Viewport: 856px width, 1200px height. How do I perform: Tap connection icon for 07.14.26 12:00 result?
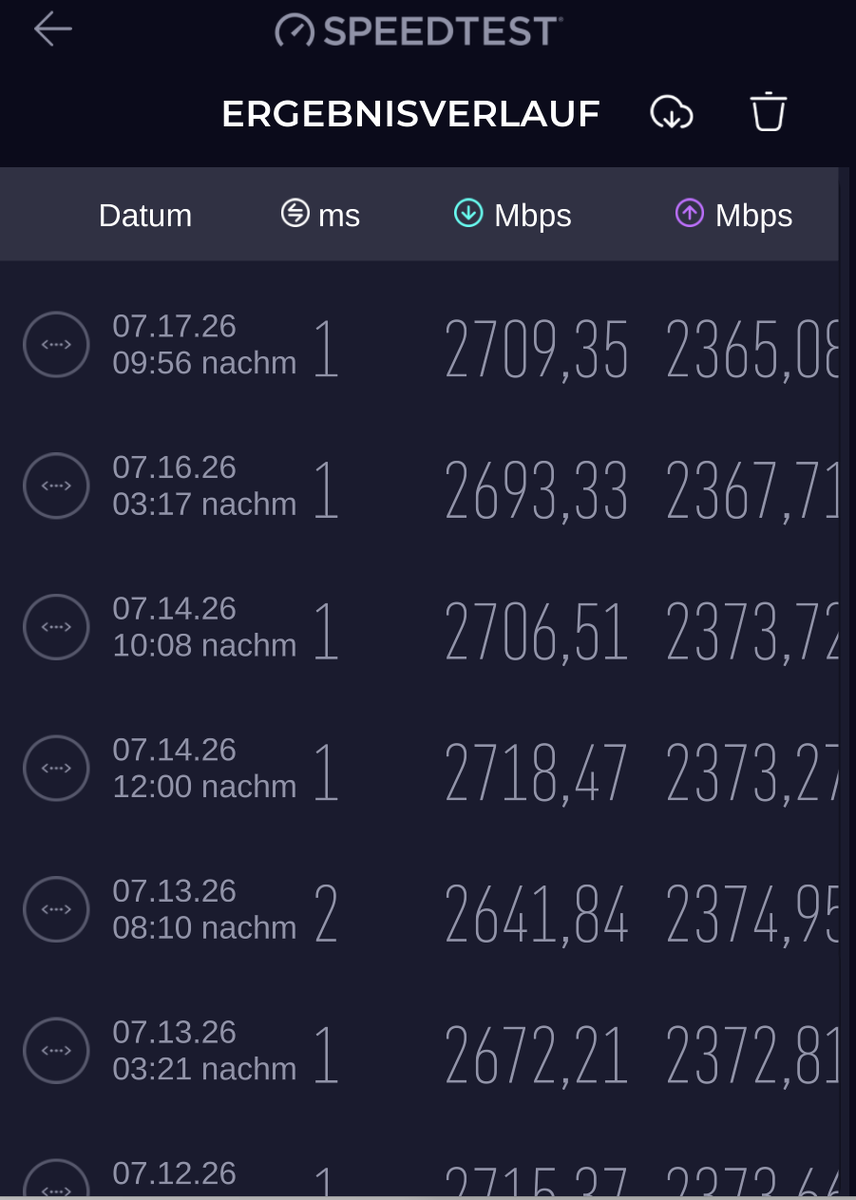click(56, 768)
